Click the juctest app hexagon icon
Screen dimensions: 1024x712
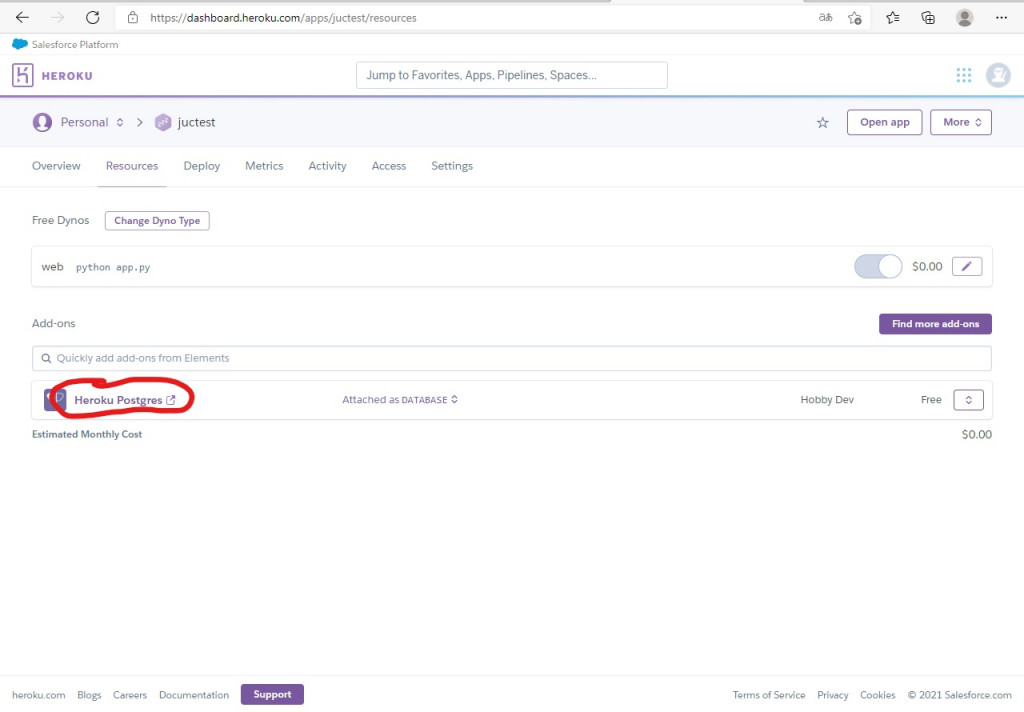tap(163, 122)
